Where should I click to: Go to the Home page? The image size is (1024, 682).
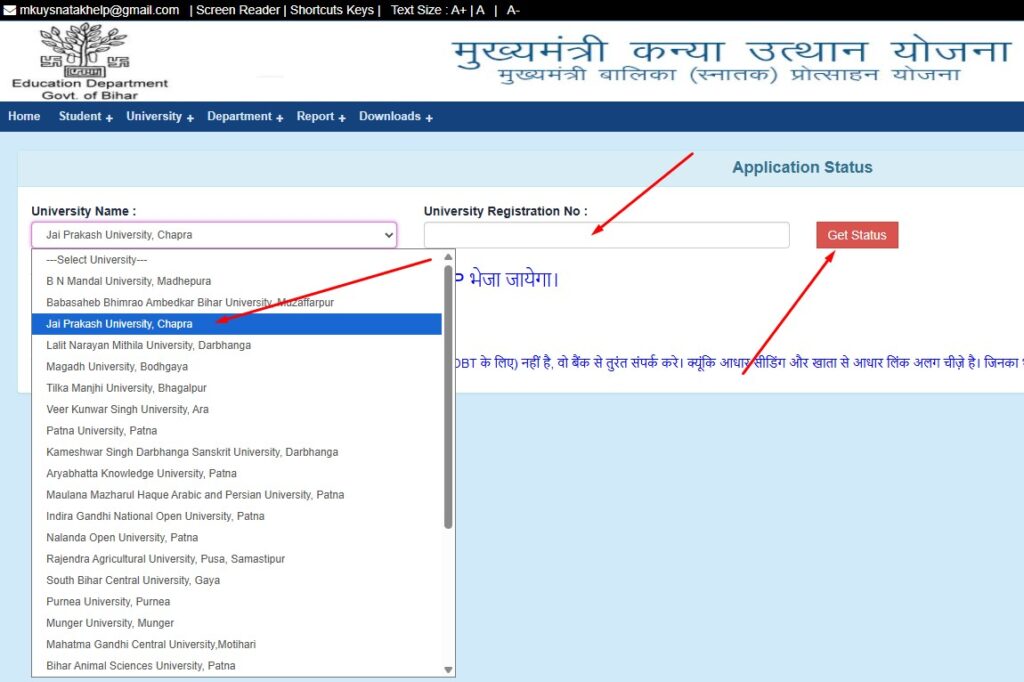(x=24, y=117)
